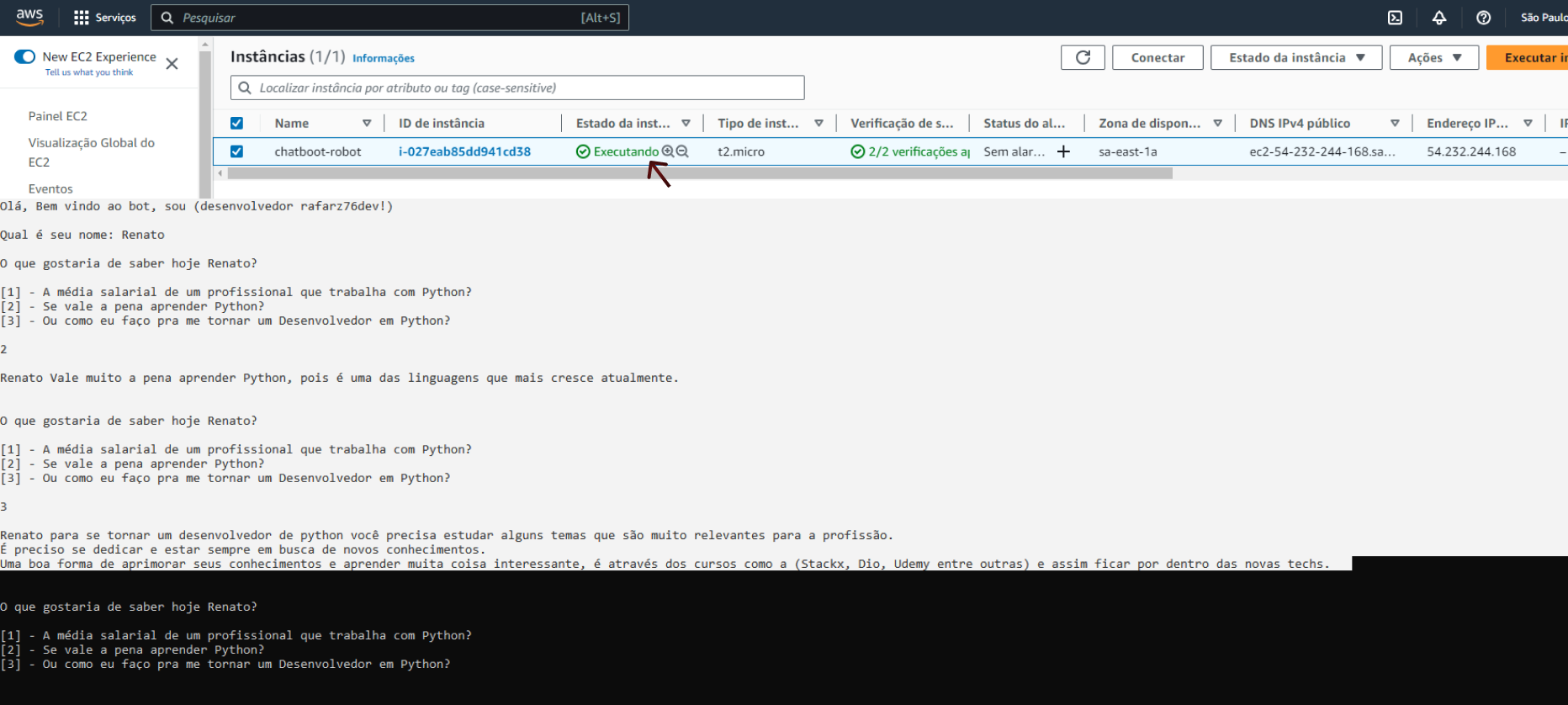
Task: Click the Executando status text
Action: pyautogui.click(x=626, y=151)
